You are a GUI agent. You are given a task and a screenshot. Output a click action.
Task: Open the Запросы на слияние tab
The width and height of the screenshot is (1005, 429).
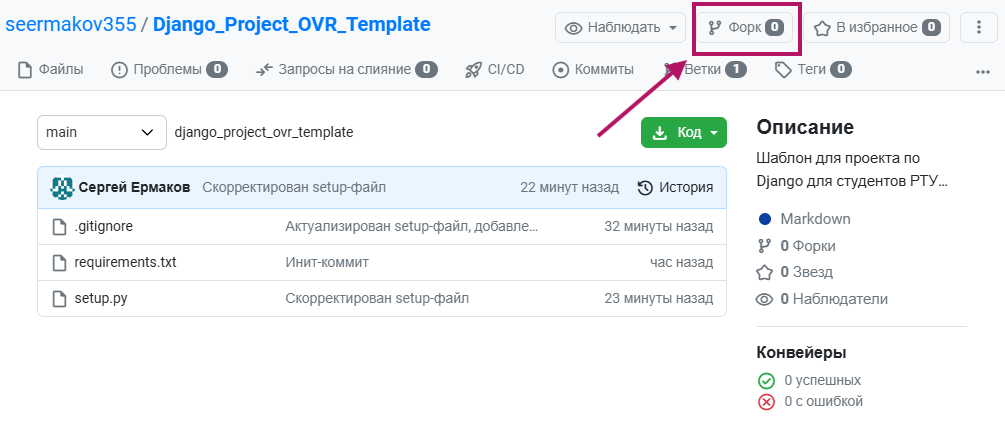coord(346,69)
